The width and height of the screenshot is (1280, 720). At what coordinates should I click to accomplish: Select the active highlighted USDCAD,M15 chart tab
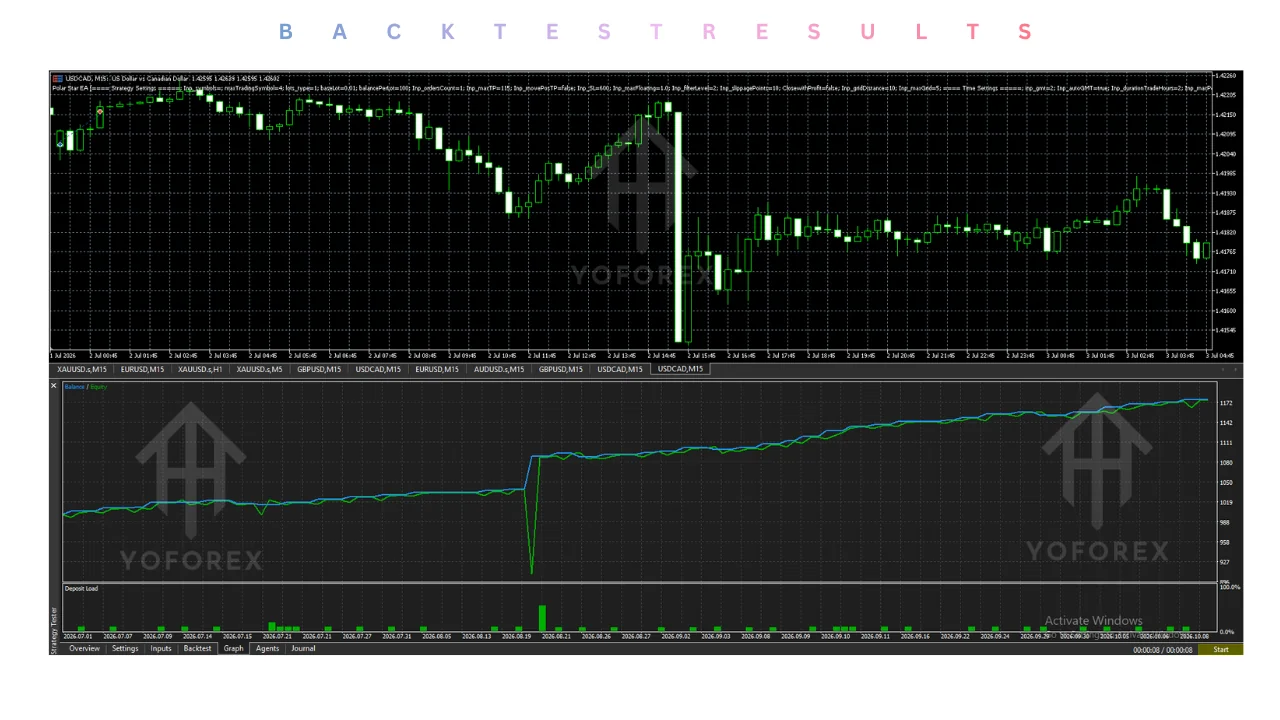point(680,369)
